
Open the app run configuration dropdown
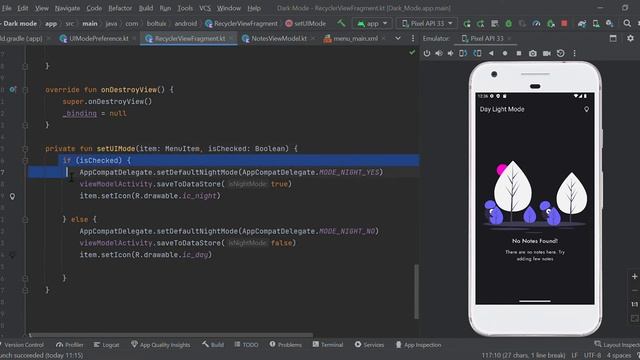(372, 24)
